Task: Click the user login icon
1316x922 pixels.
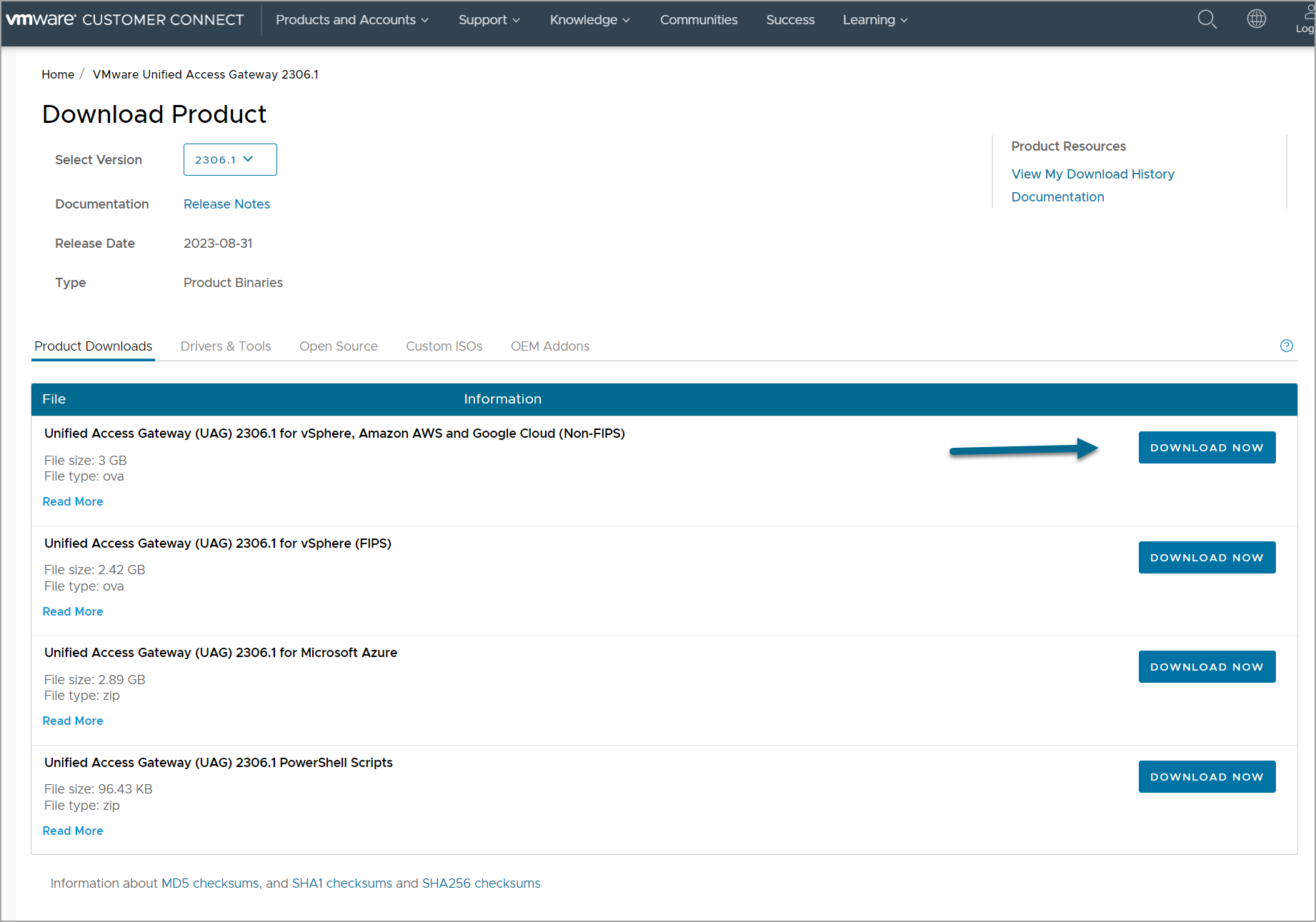Action: [x=1306, y=19]
